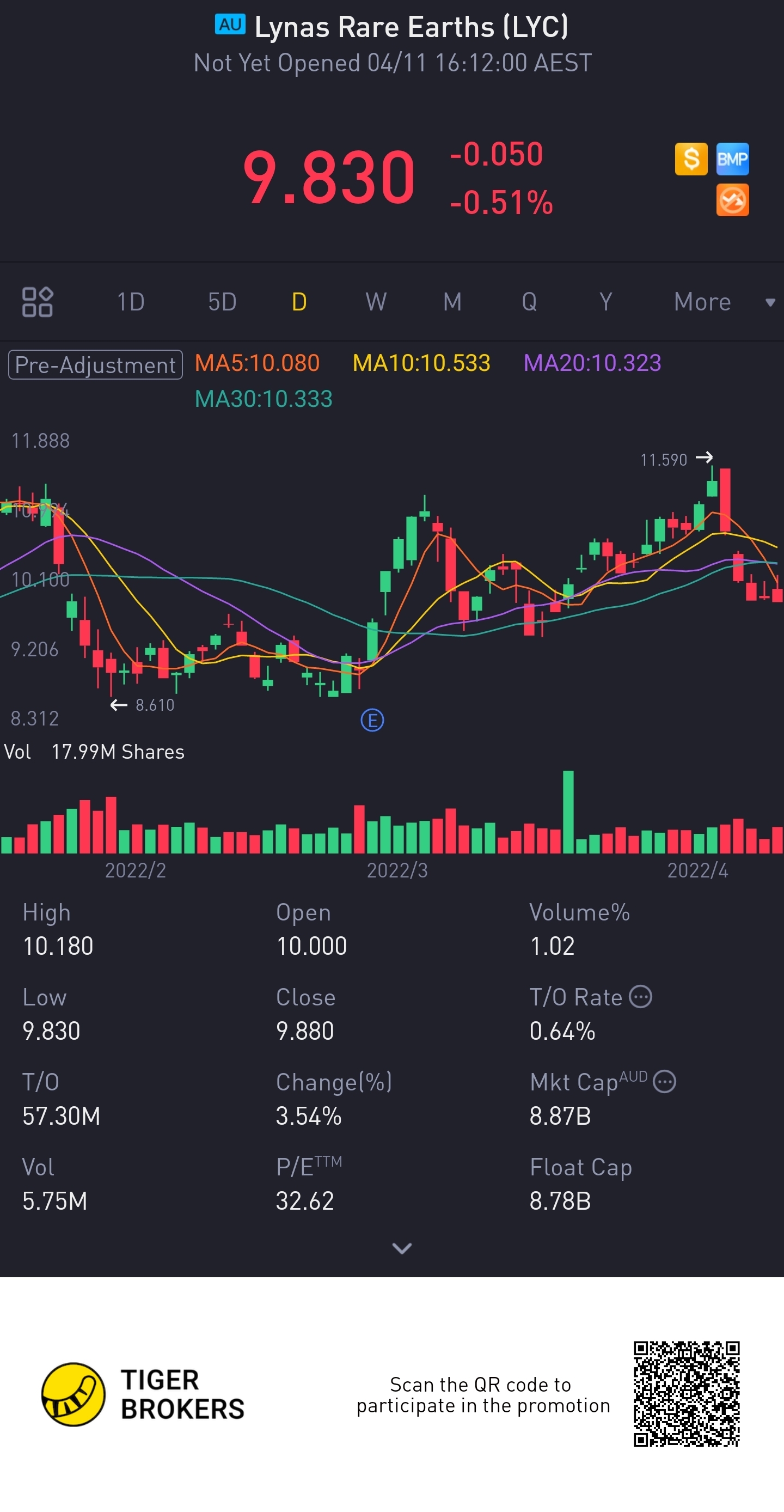Tap the 2022/4 date axis label

click(698, 870)
